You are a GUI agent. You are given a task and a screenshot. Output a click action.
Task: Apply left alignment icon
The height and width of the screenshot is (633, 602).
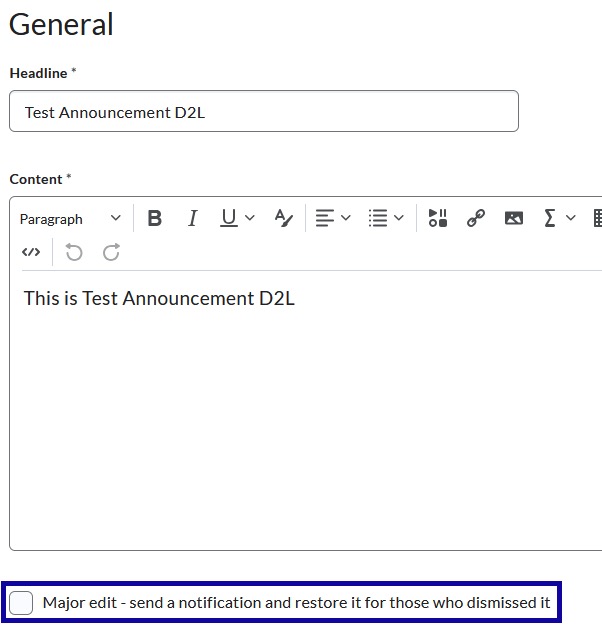point(325,218)
